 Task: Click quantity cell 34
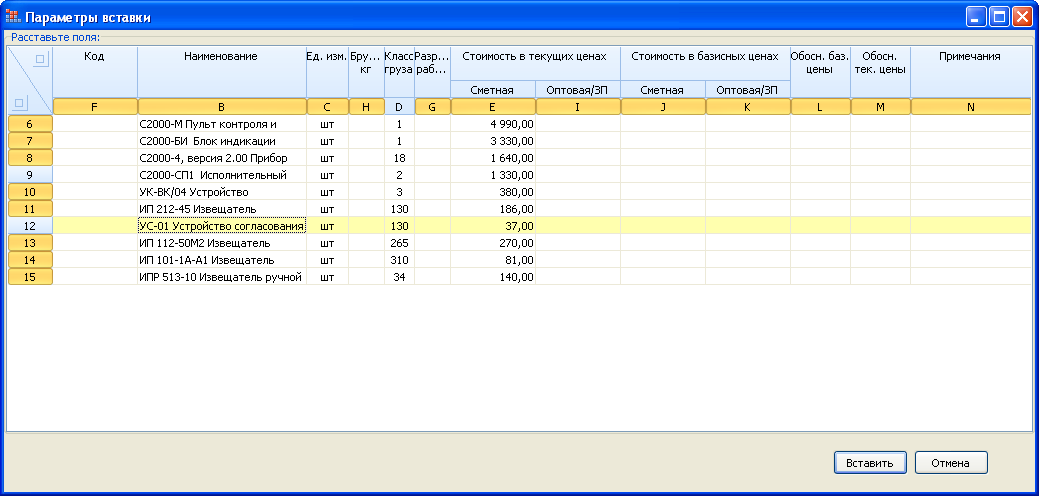point(400,277)
